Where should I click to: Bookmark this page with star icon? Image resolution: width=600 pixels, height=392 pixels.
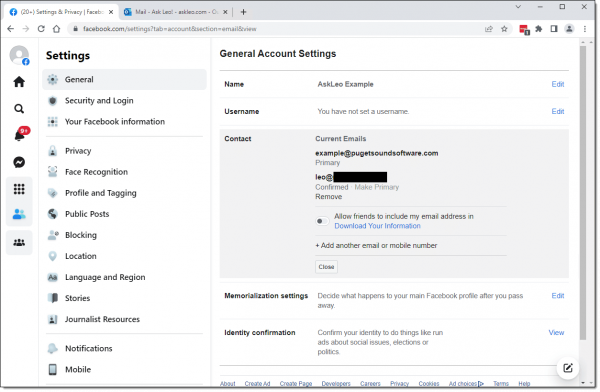coord(504,29)
